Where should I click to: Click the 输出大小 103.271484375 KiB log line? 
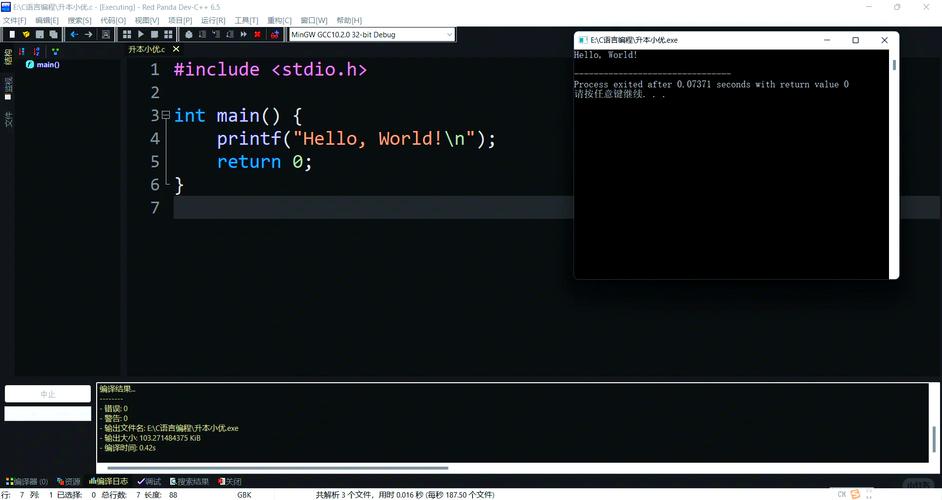(x=151, y=438)
